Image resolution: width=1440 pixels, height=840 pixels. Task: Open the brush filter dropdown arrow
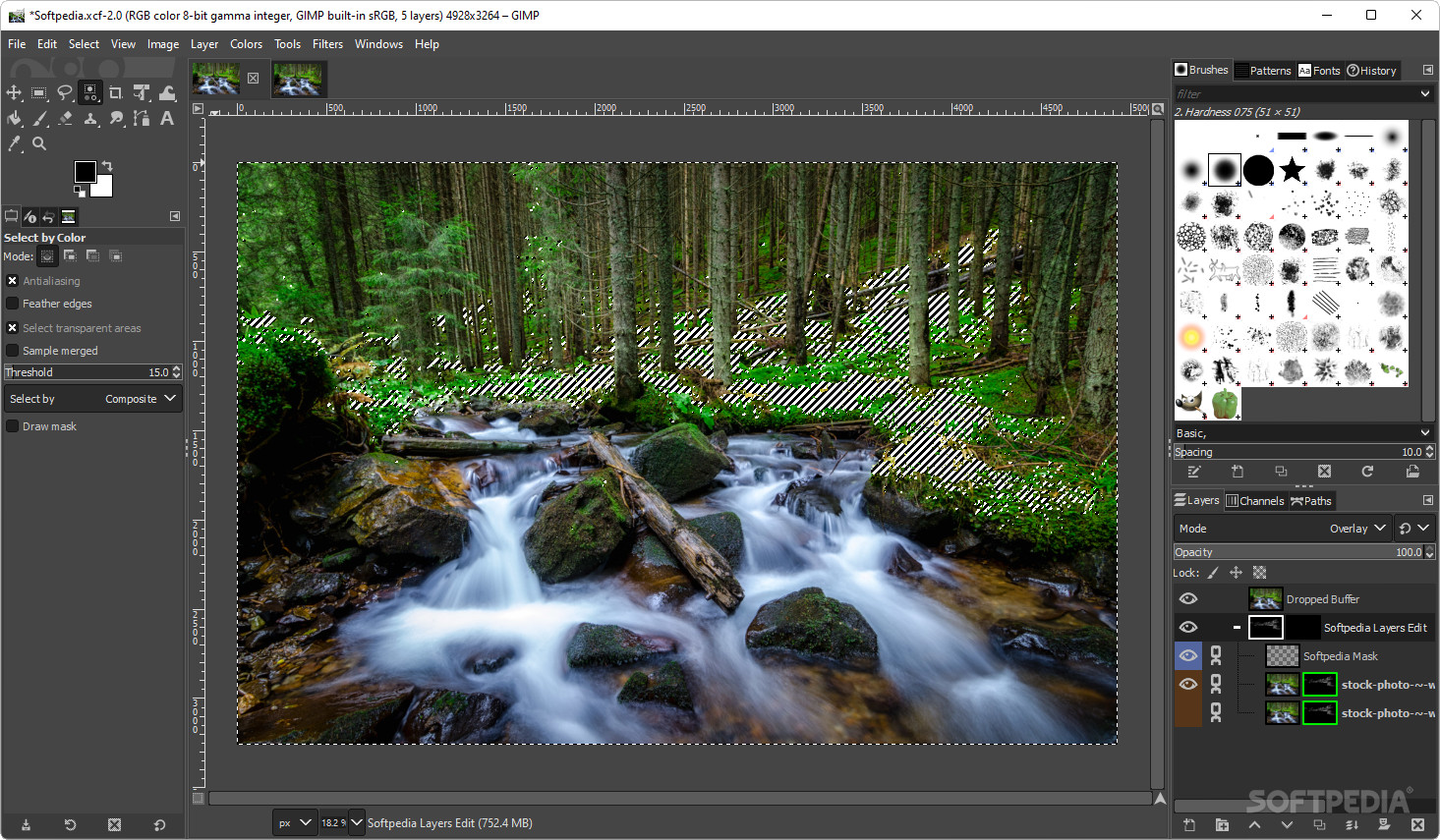[1424, 94]
